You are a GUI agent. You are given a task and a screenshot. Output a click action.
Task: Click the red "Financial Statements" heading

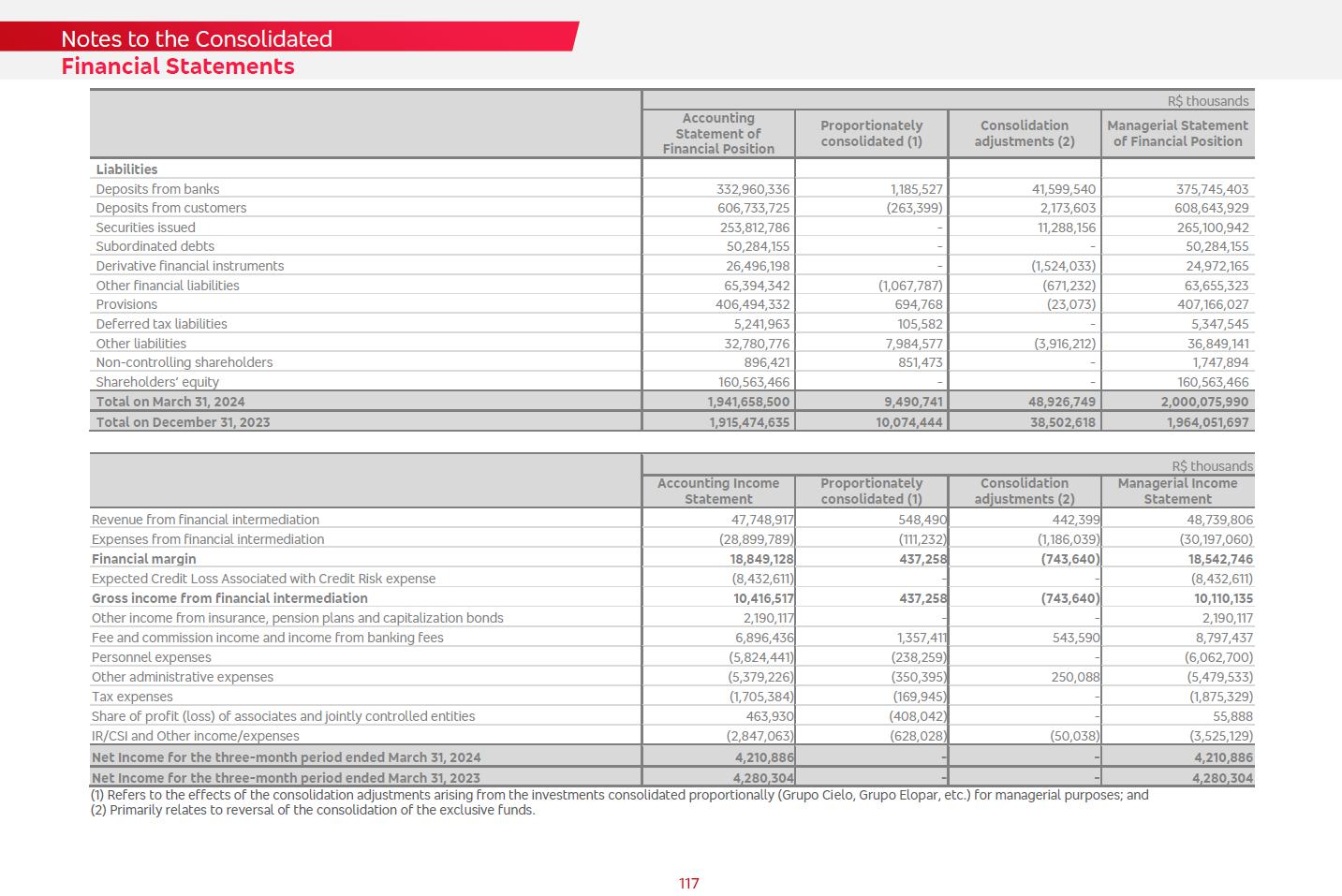[x=178, y=66]
